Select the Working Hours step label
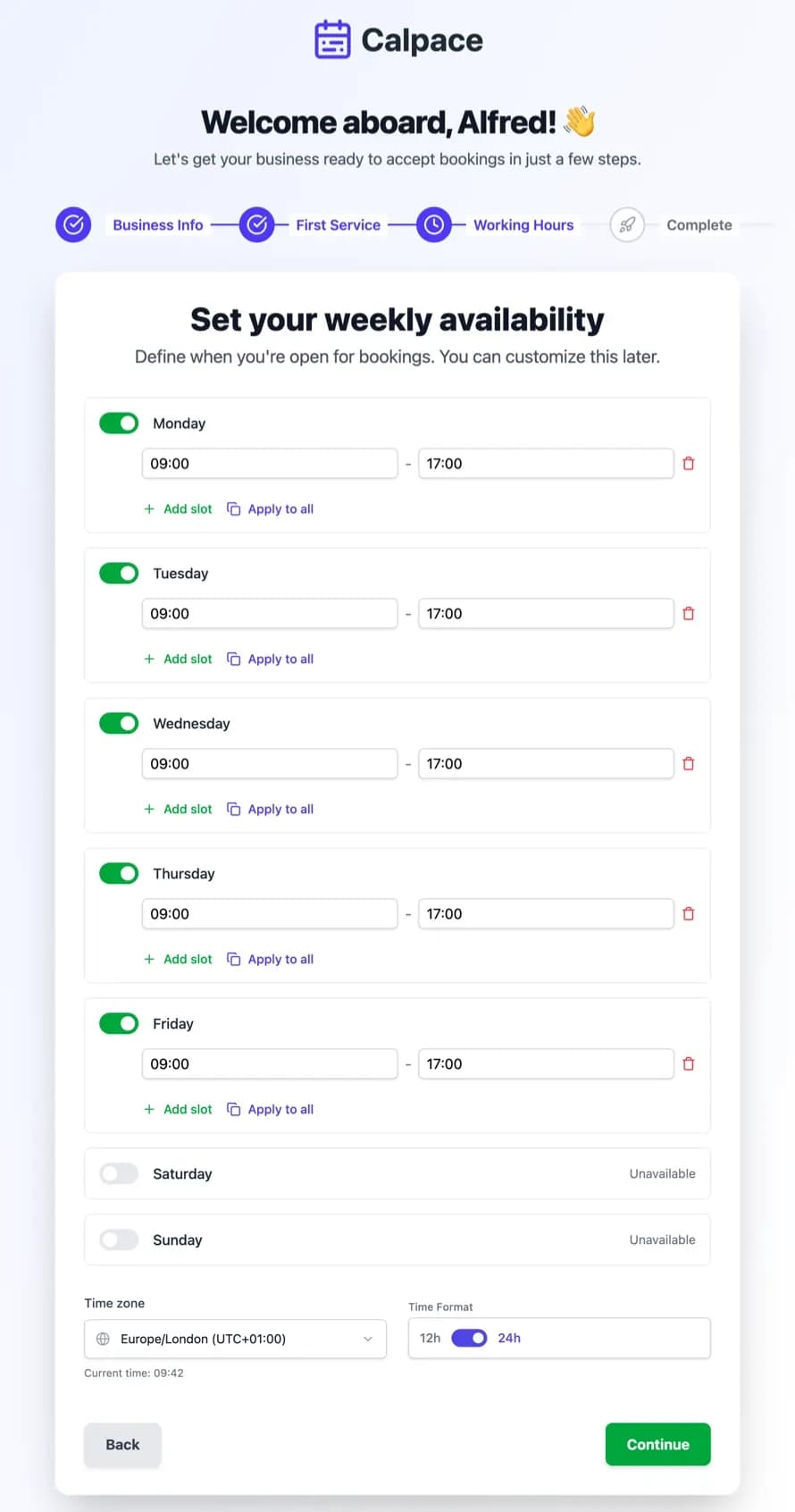Image resolution: width=795 pixels, height=1512 pixels. point(523,225)
